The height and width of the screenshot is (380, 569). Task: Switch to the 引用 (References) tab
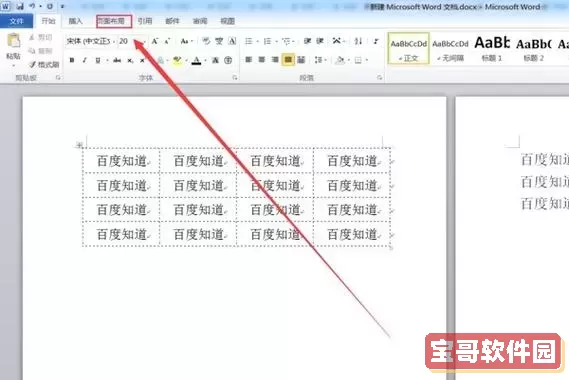click(x=145, y=21)
